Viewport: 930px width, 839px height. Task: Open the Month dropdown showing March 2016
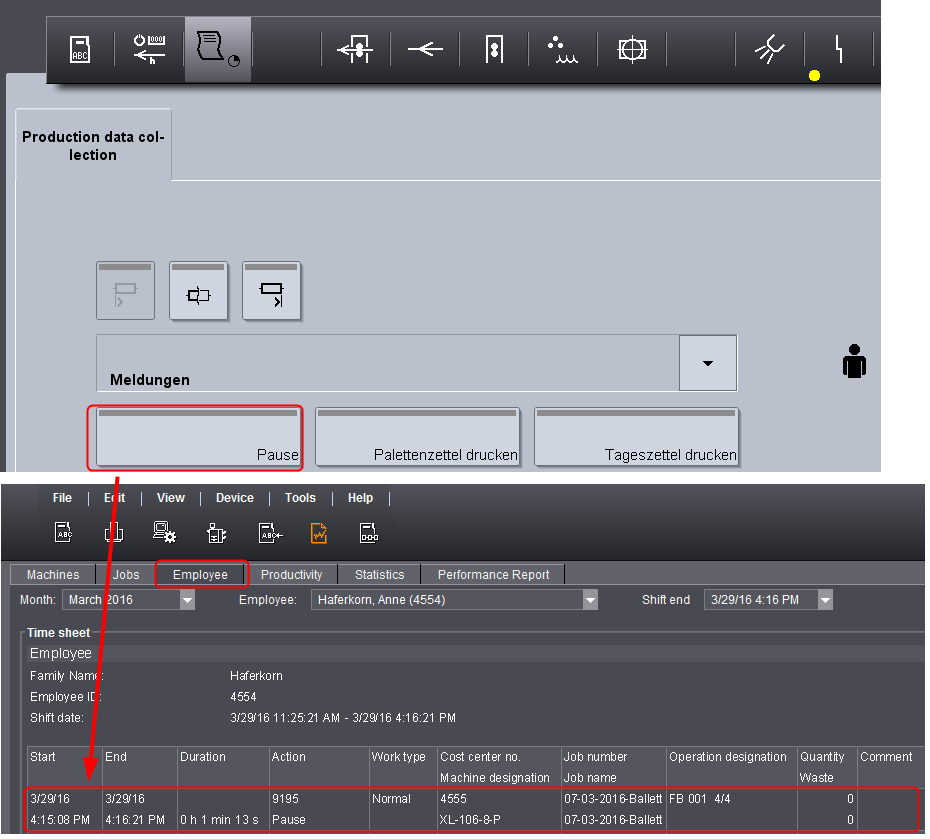[x=188, y=599]
